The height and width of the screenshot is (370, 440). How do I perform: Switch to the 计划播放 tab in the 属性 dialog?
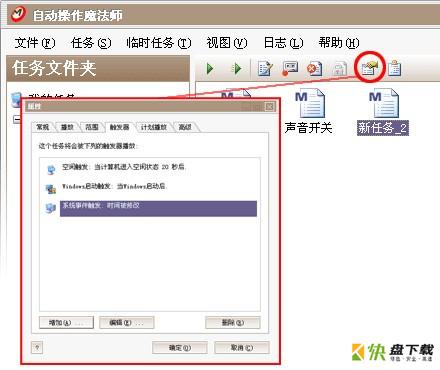tap(154, 127)
